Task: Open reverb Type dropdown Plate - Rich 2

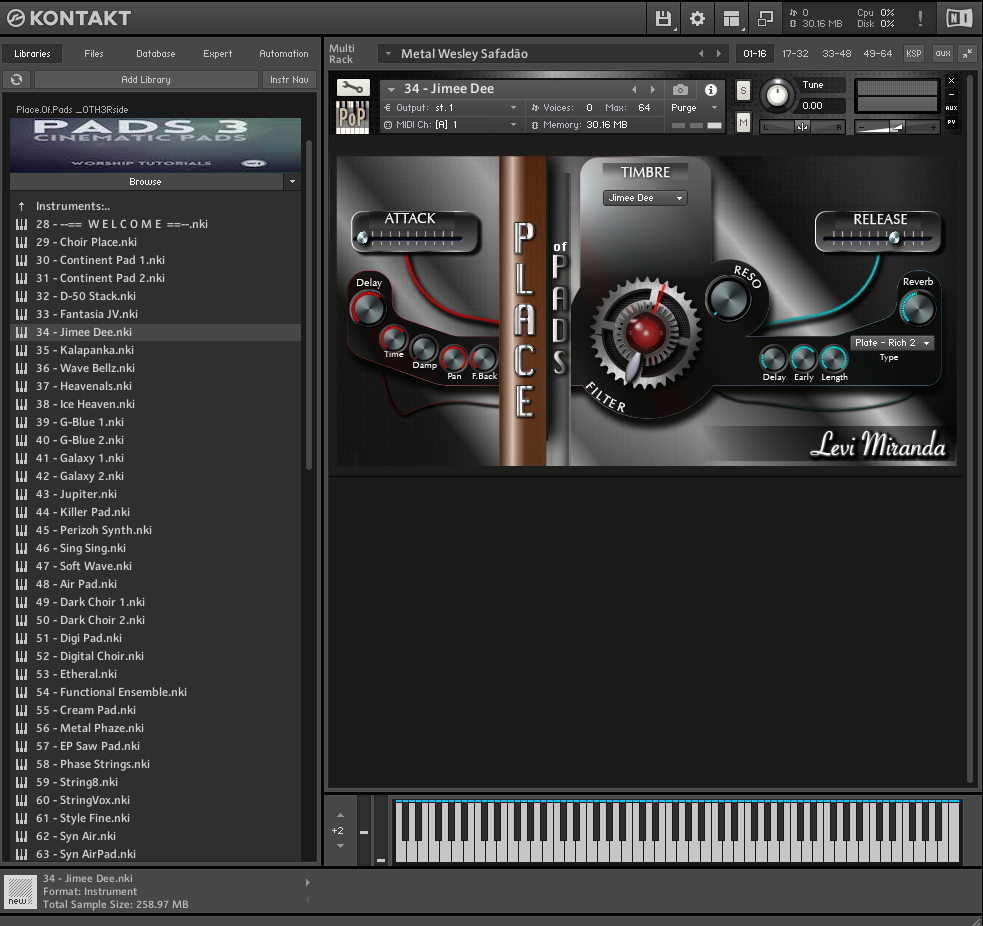Action: (892, 343)
